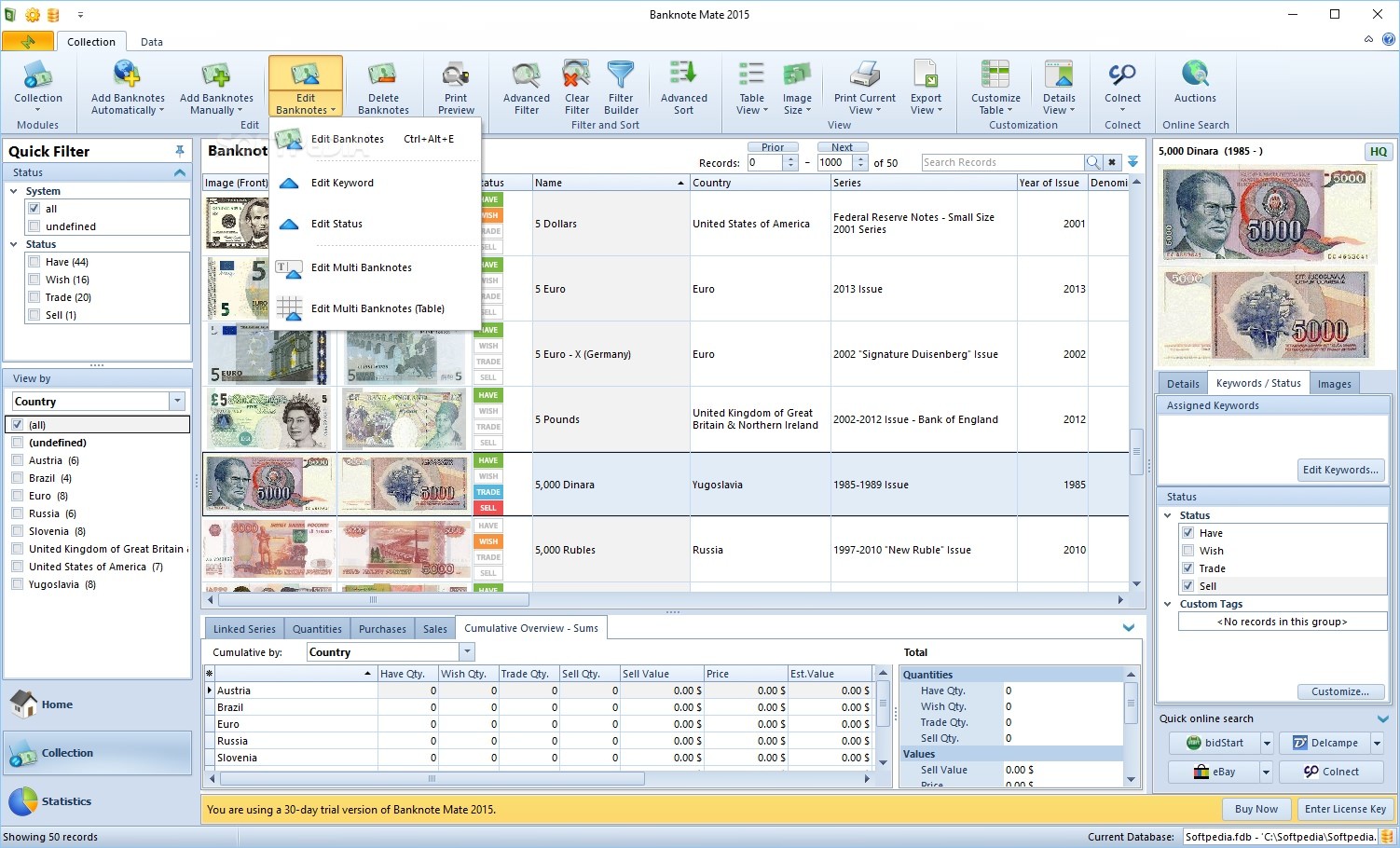Click the Buy Now button
1400x848 pixels.
tap(1256, 809)
